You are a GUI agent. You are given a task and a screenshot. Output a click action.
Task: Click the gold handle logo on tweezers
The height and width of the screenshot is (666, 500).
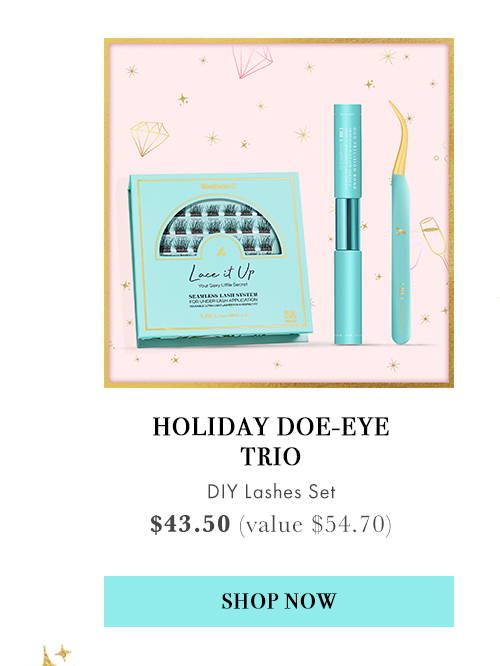[x=400, y=232]
